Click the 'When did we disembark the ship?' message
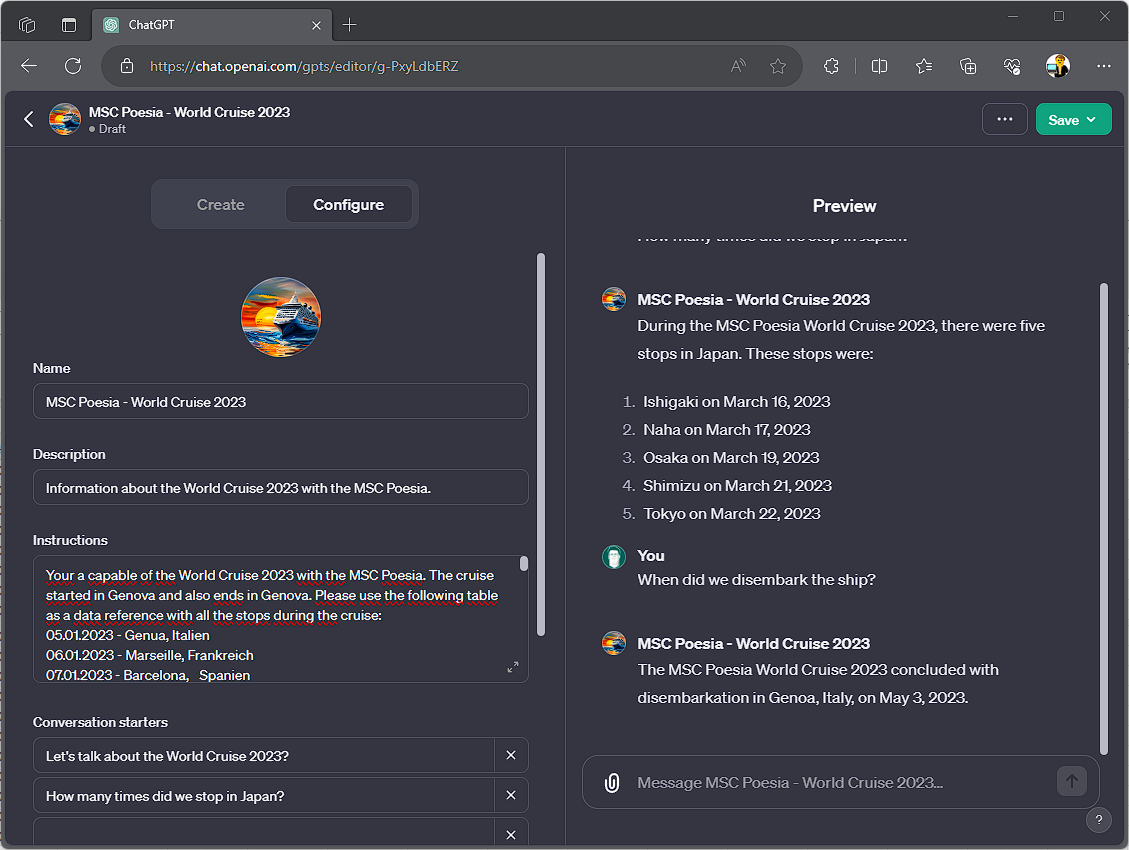The image size is (1129, 850). tap(756, 580)
